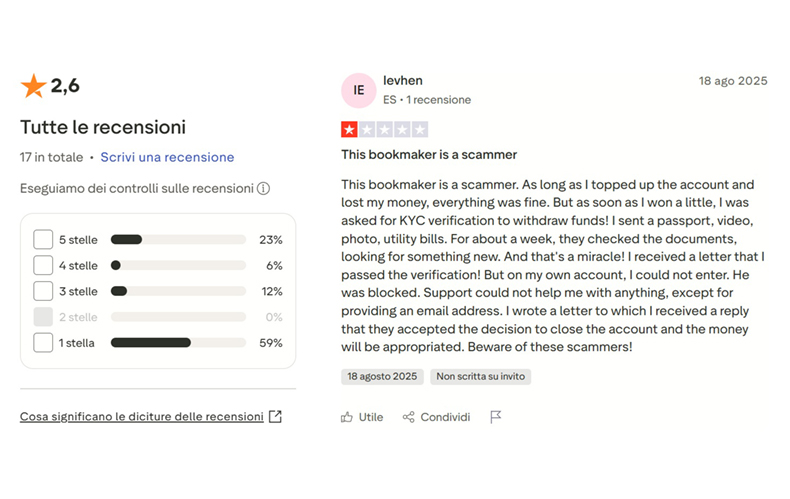The image size is (790, 499).
Task: Click the external link icon after diciture
Action: pyautogui.click(x=275, y=416)
